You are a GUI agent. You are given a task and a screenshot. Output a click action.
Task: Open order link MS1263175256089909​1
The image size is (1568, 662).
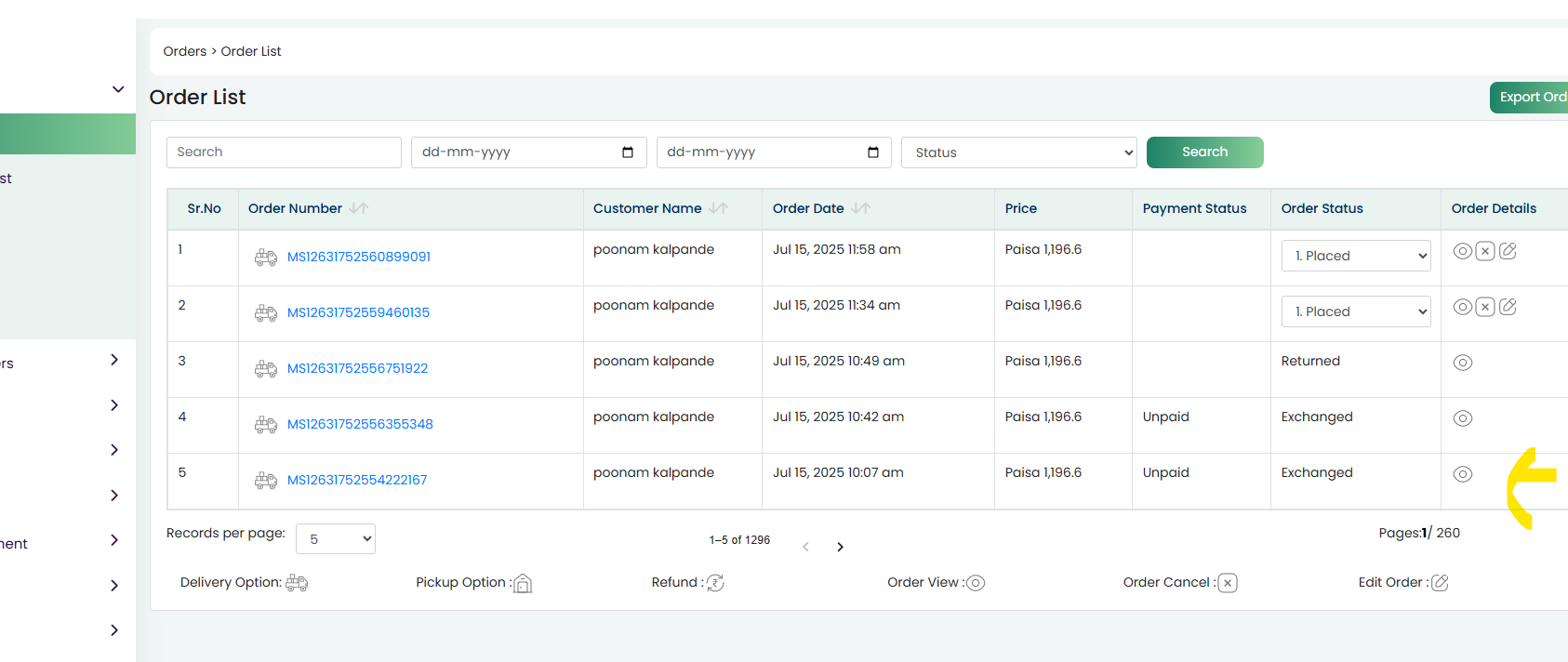(359, 257)
